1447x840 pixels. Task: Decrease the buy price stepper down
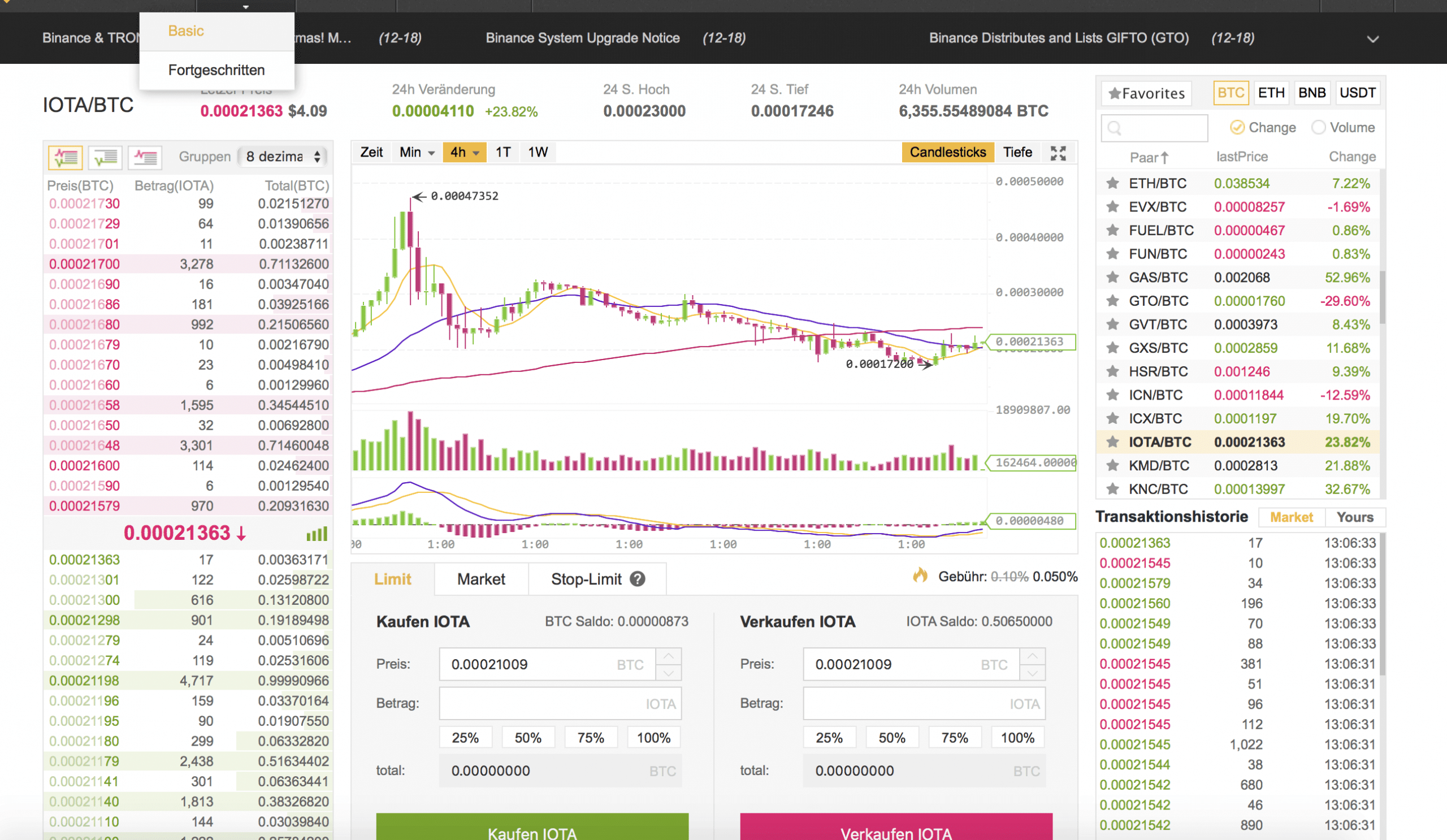pos(668,672)
